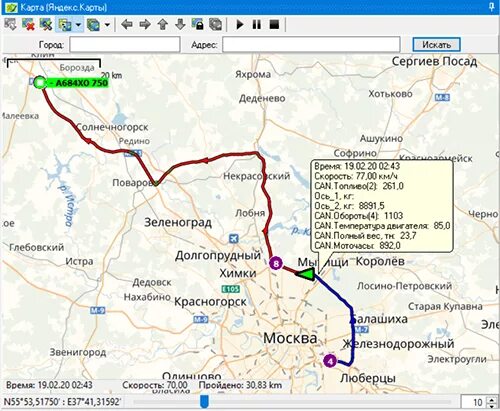Image resolution: width=500 pixels, height=411 pixels.
Task: Click the first map toolbar icon with arrow
Action: point(11,25)
